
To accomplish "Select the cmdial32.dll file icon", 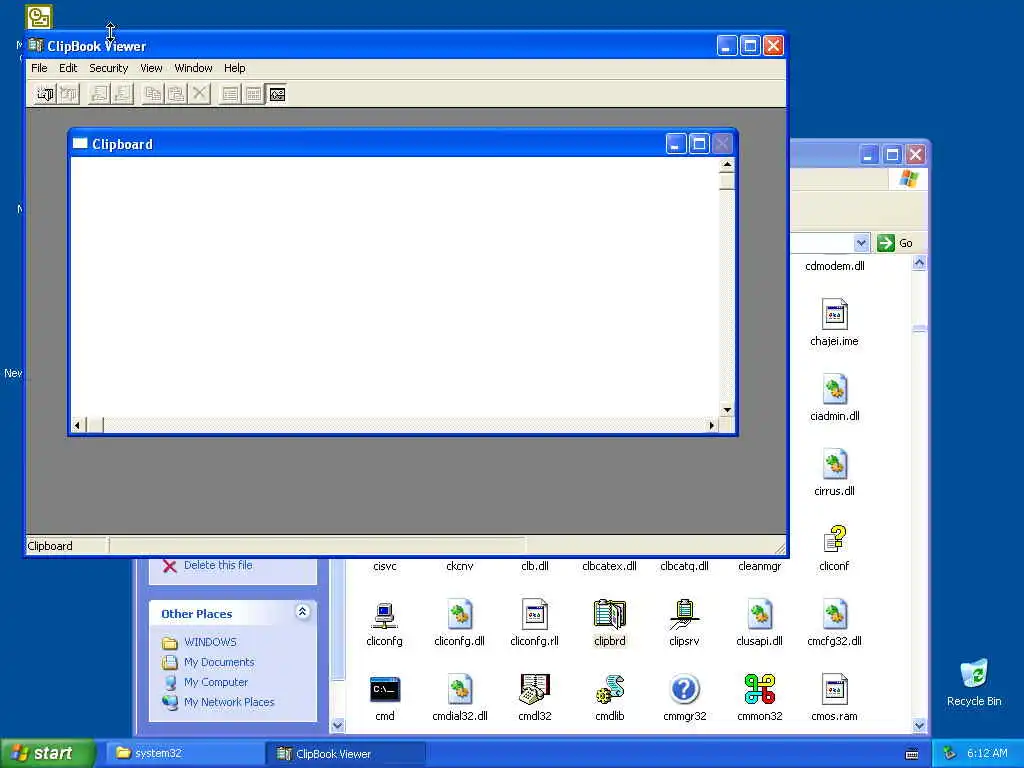I will [460, 690].
